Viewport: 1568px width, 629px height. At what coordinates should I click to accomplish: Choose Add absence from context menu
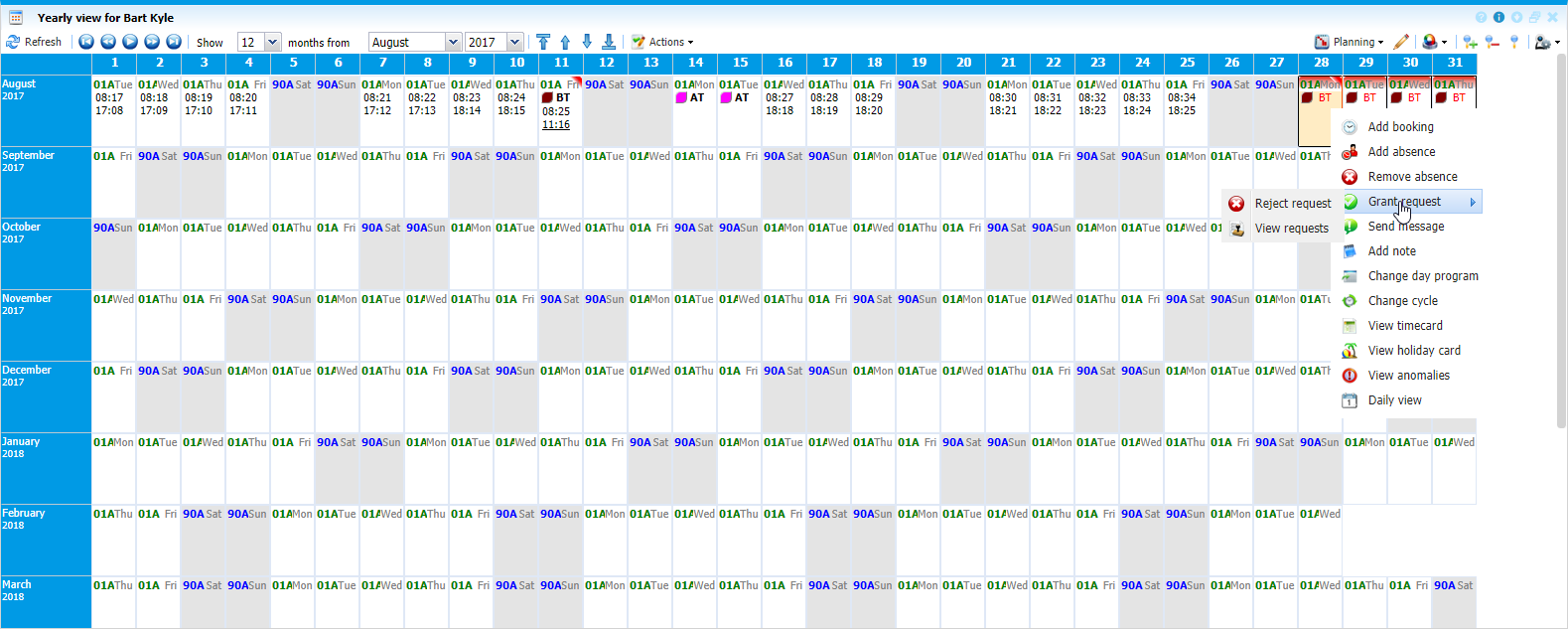(x=1401, y=152)
